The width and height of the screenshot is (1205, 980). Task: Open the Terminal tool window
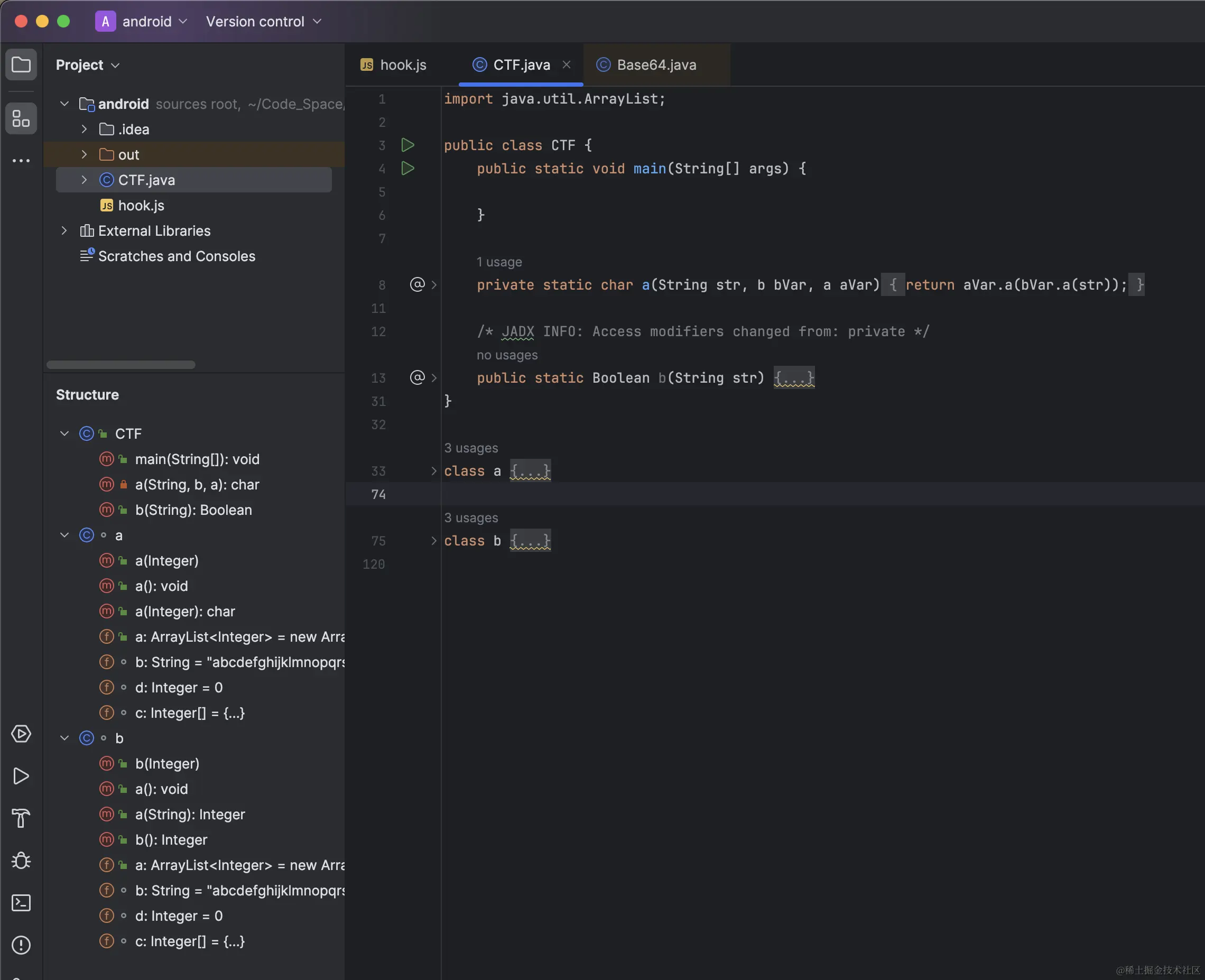[21, 903]
